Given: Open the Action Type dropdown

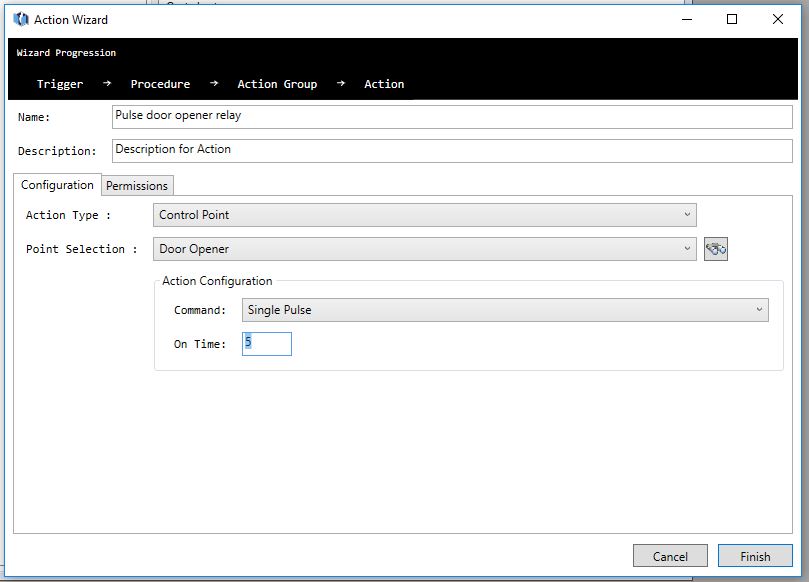Looking at the screenshot, I should 425,215.
